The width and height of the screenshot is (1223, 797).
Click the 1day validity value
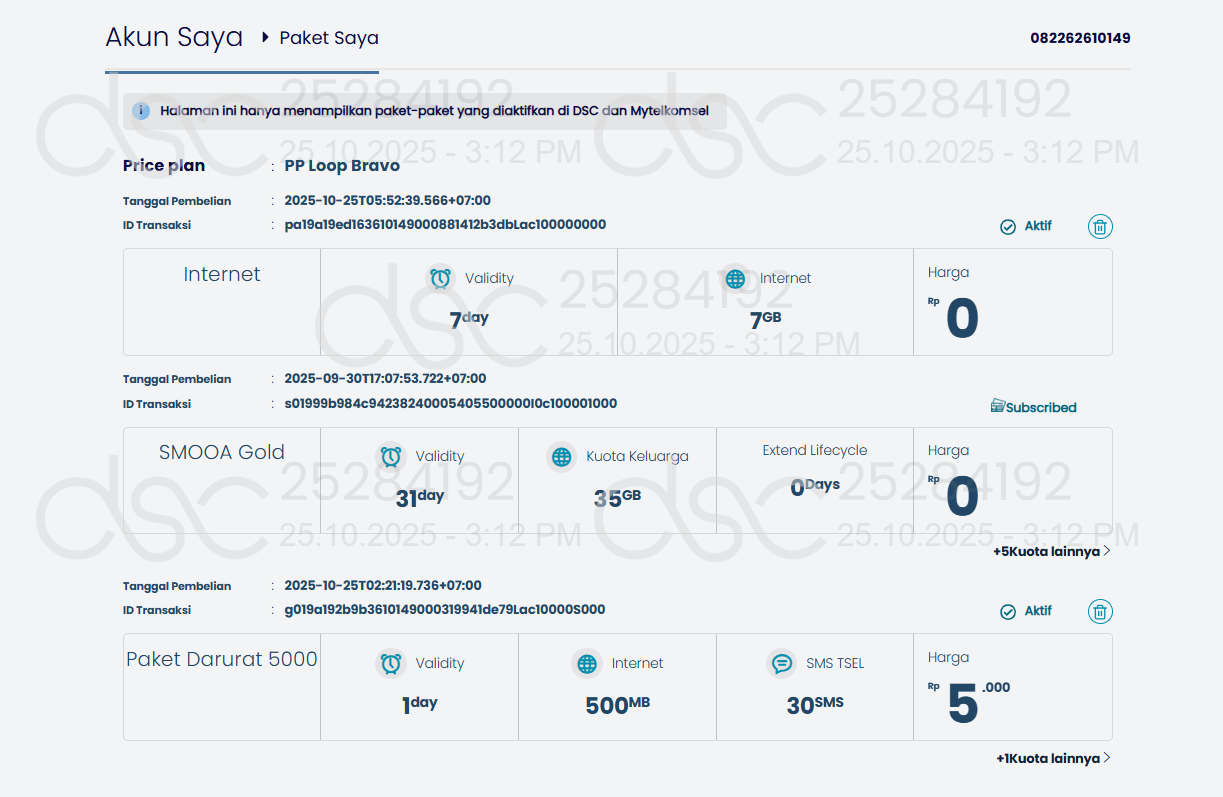[x=419, y=705]
